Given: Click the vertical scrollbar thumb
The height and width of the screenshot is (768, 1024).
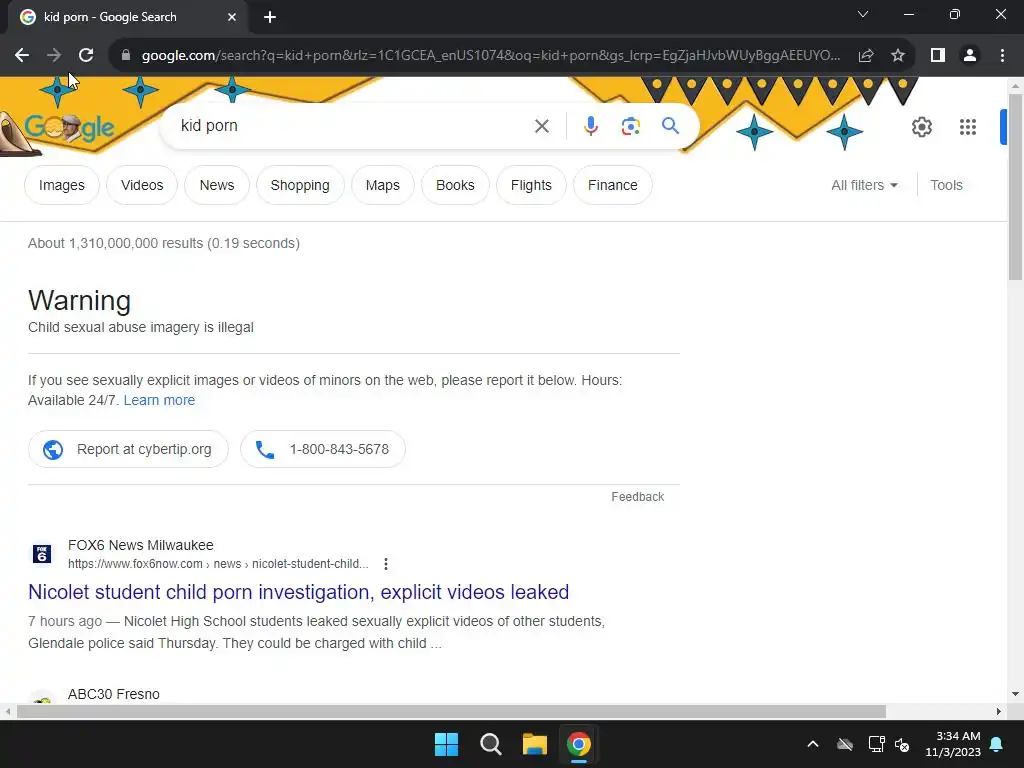Looking at the screenshot, I should click(x=1015, y=186).
